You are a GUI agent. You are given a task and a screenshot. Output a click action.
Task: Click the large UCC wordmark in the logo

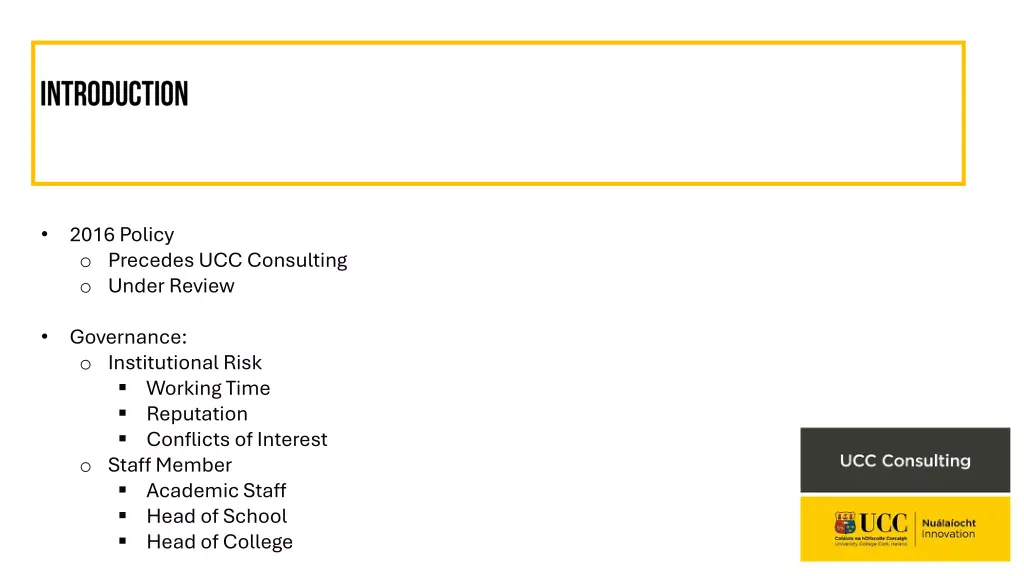coord(882,522)
